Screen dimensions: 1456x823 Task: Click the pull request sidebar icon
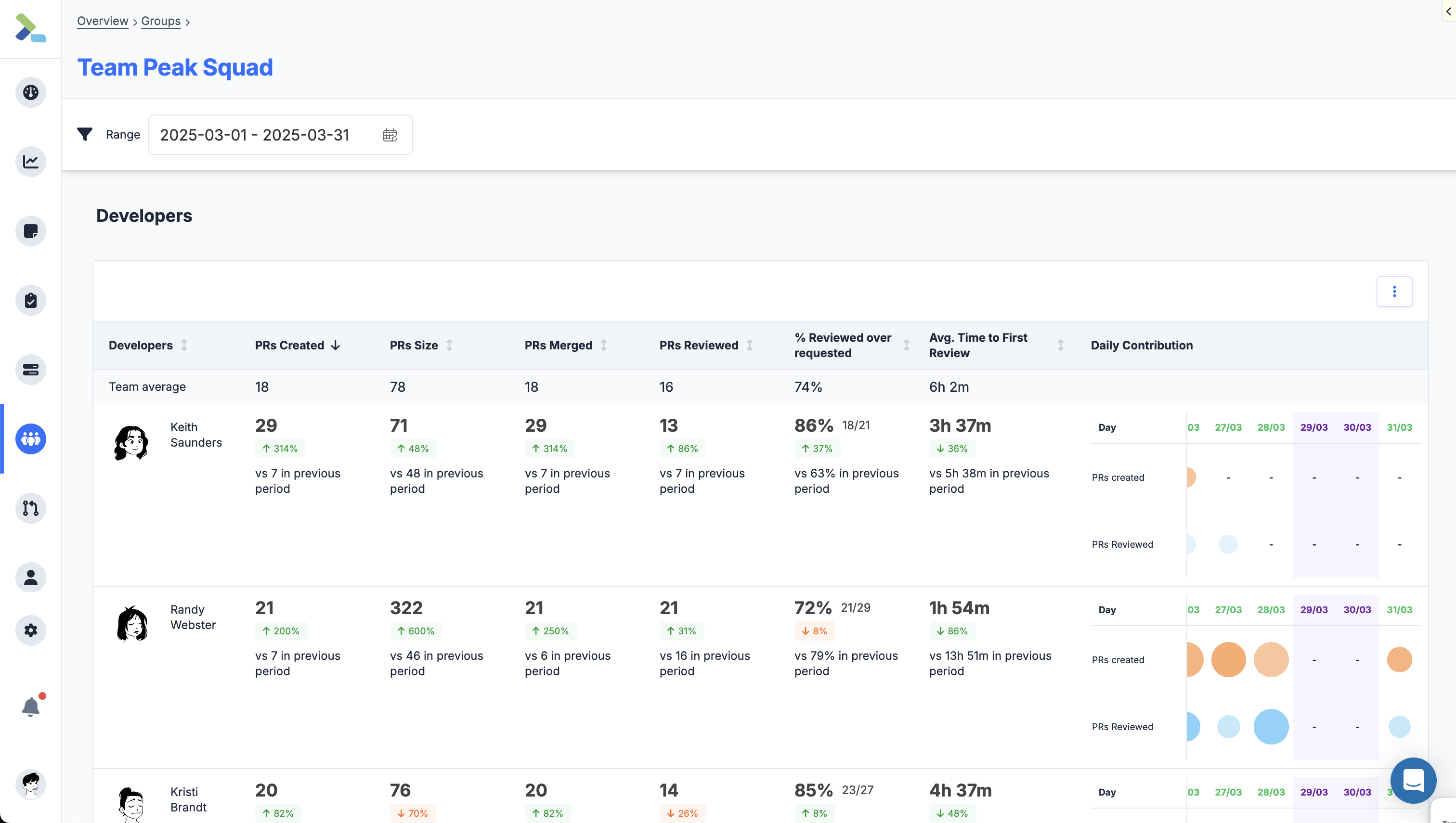[x=30, y=508]
